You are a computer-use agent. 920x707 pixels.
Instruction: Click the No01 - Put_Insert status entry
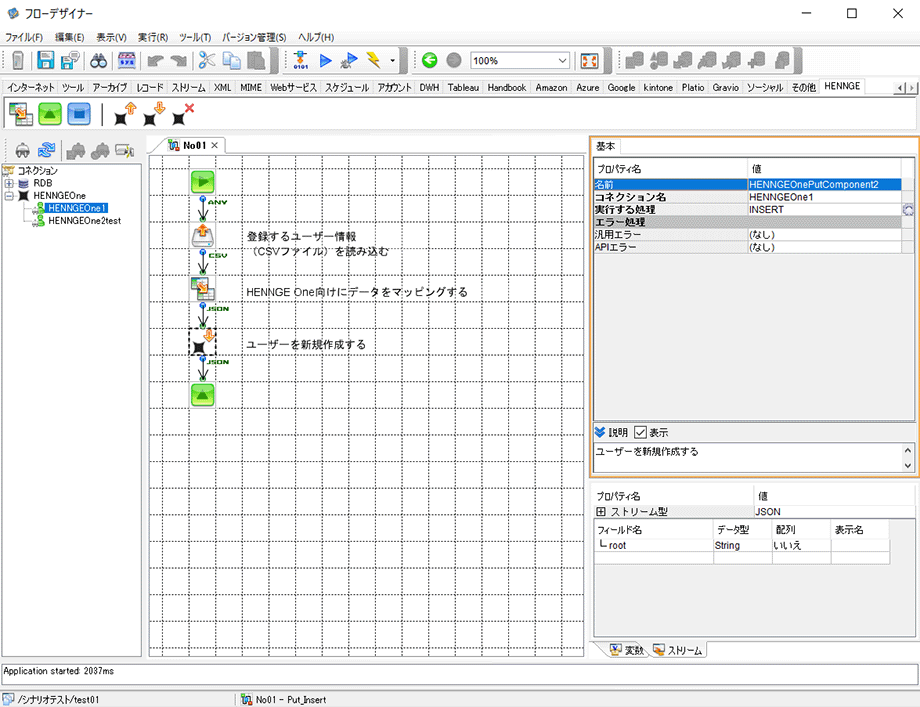[284, 699]
